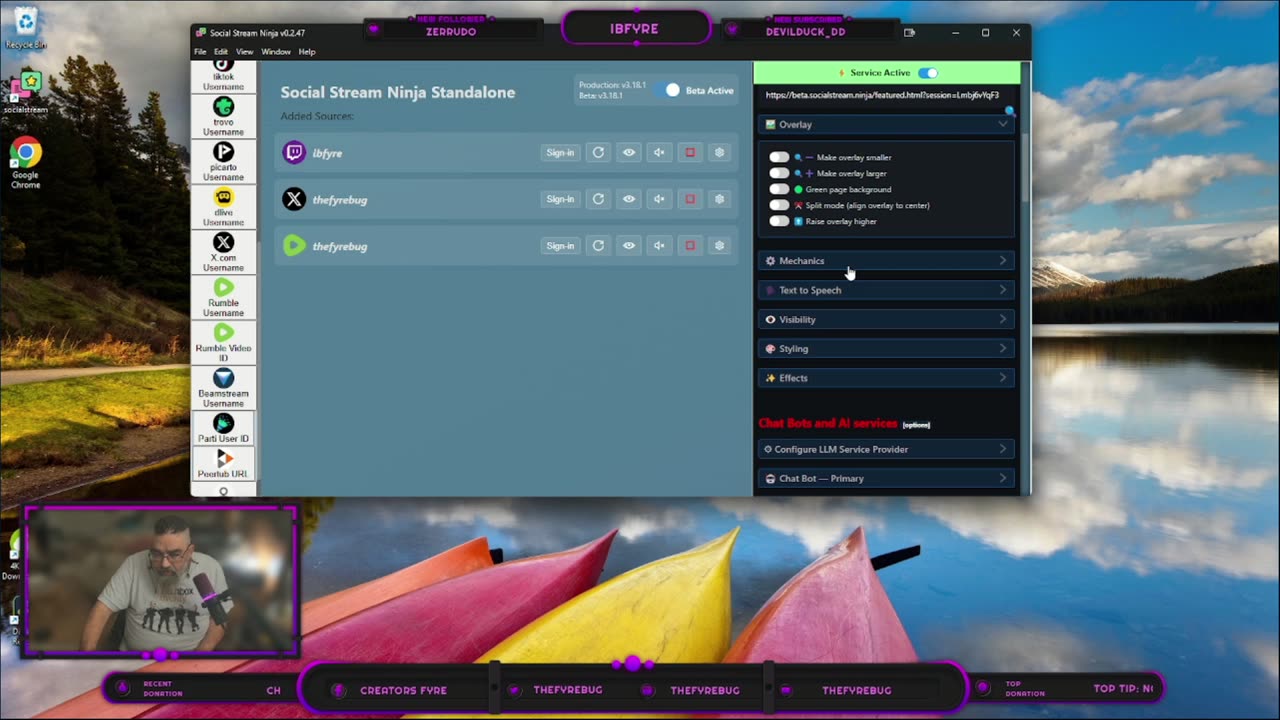Stop the X thefyrebug source
The height and width of the screenshot is (720, 1280).
(689, 199)
